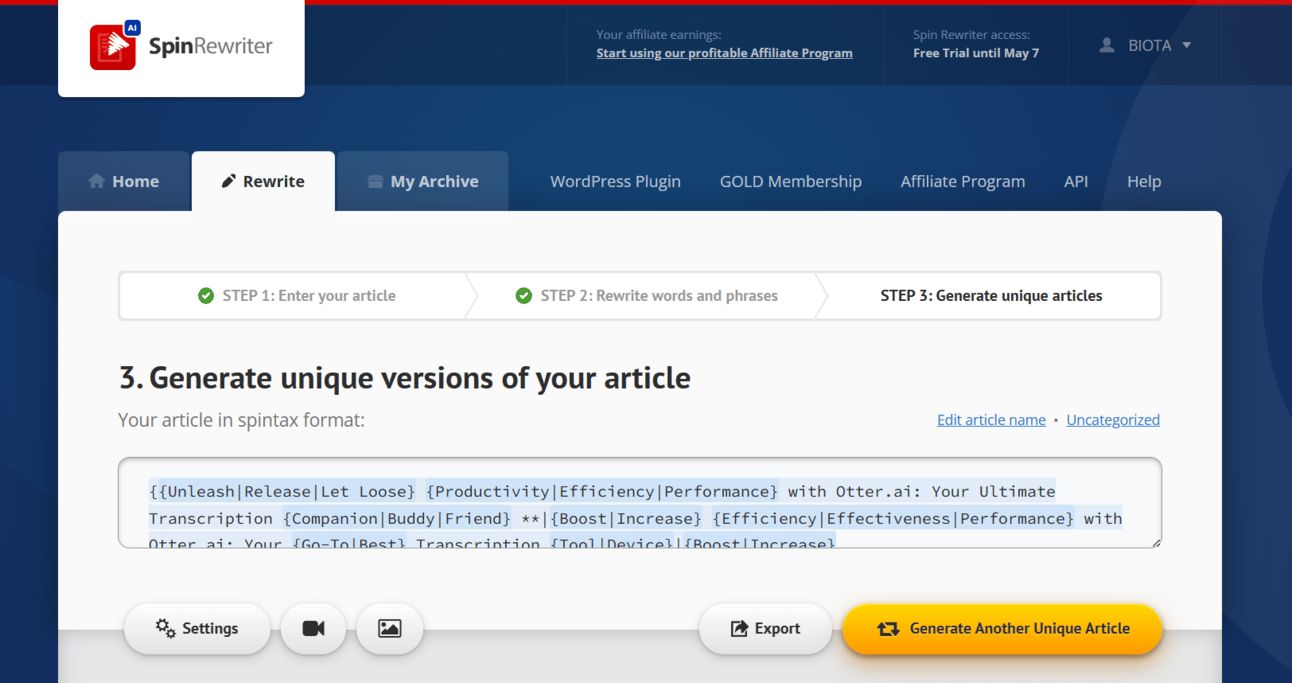Click the '3. Generate unique versions of your article' heading
Viewport: 1292px width, 683px height.
pos(405,378)
